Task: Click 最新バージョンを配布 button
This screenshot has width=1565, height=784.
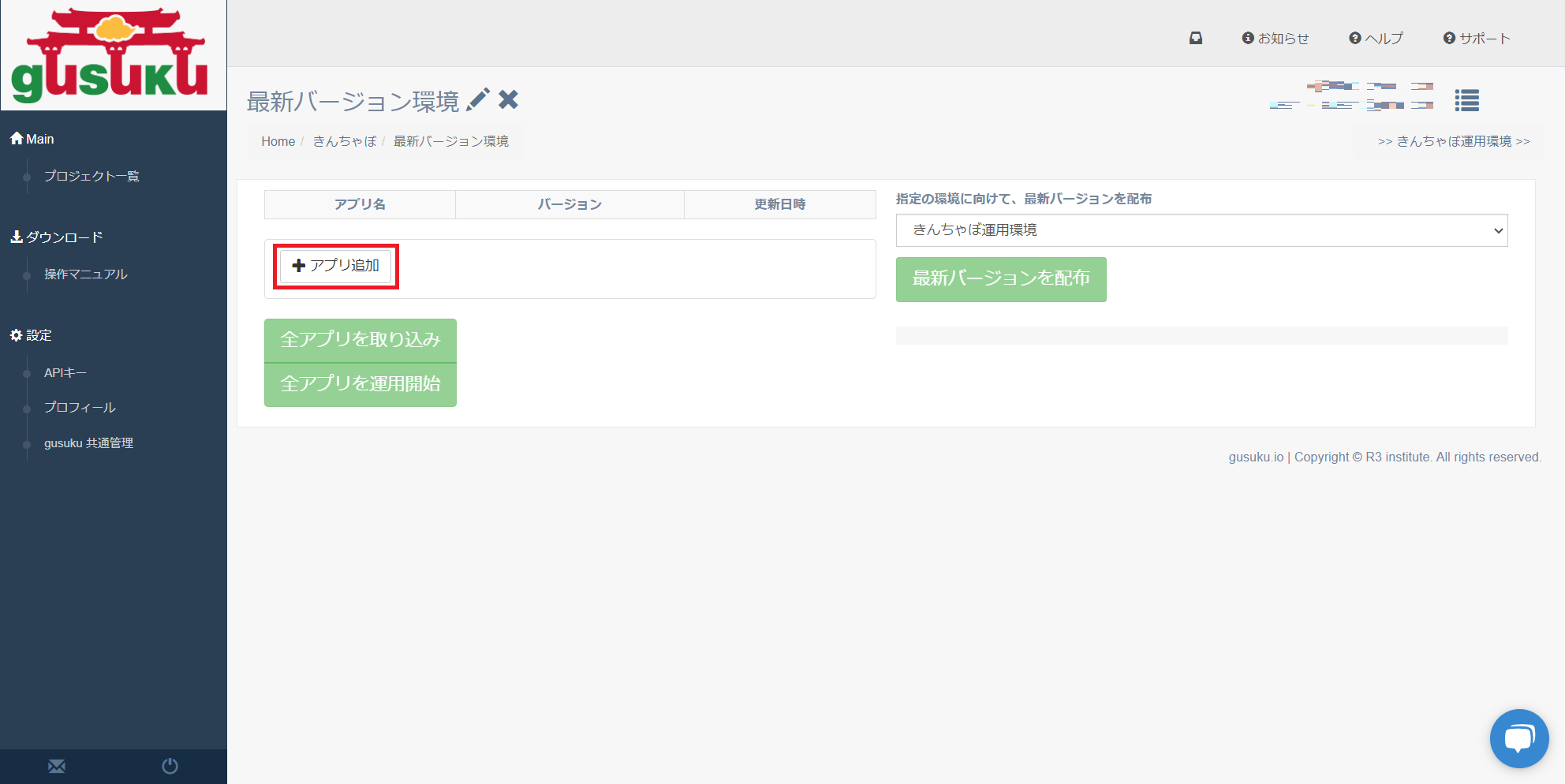Action: click(x=1001, y=279)
